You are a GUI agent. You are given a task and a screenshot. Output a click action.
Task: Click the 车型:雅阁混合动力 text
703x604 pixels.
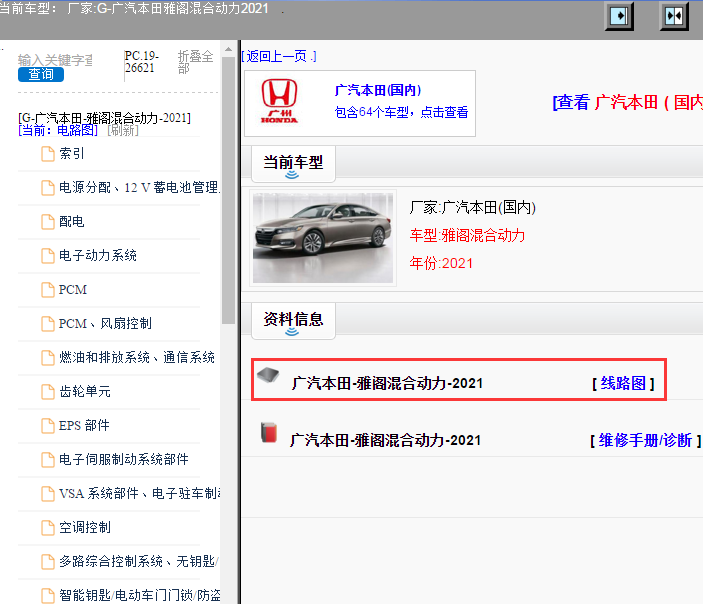tap(467, 235)
